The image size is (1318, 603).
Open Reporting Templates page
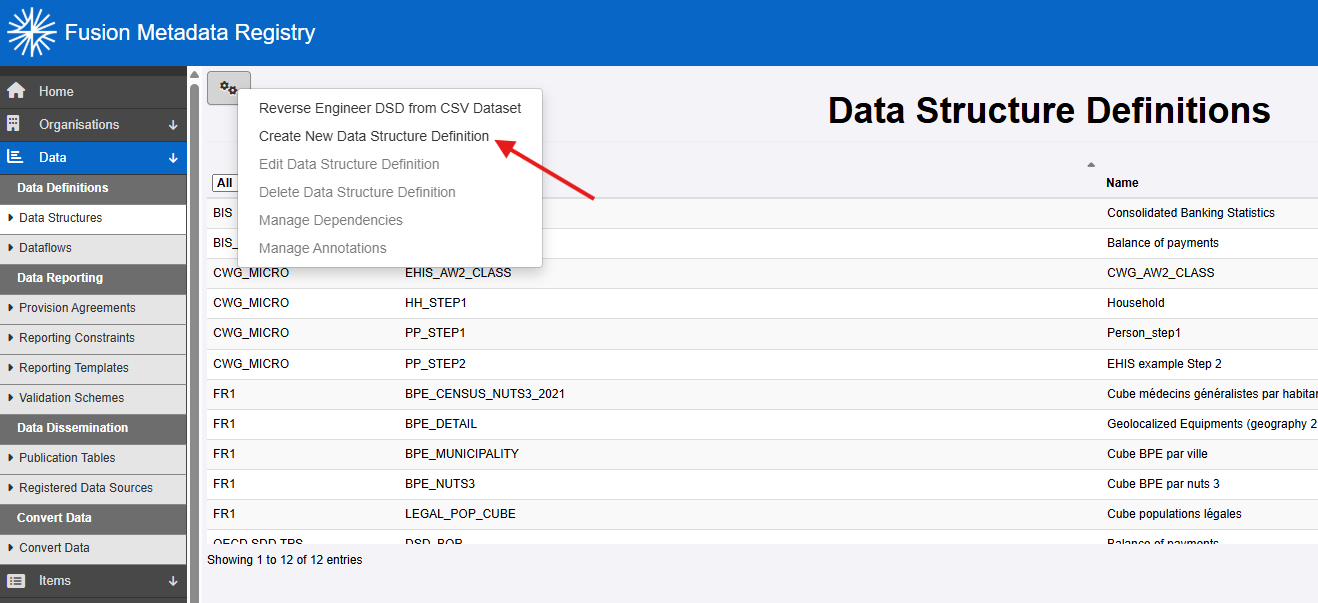[x=93, y=368]
